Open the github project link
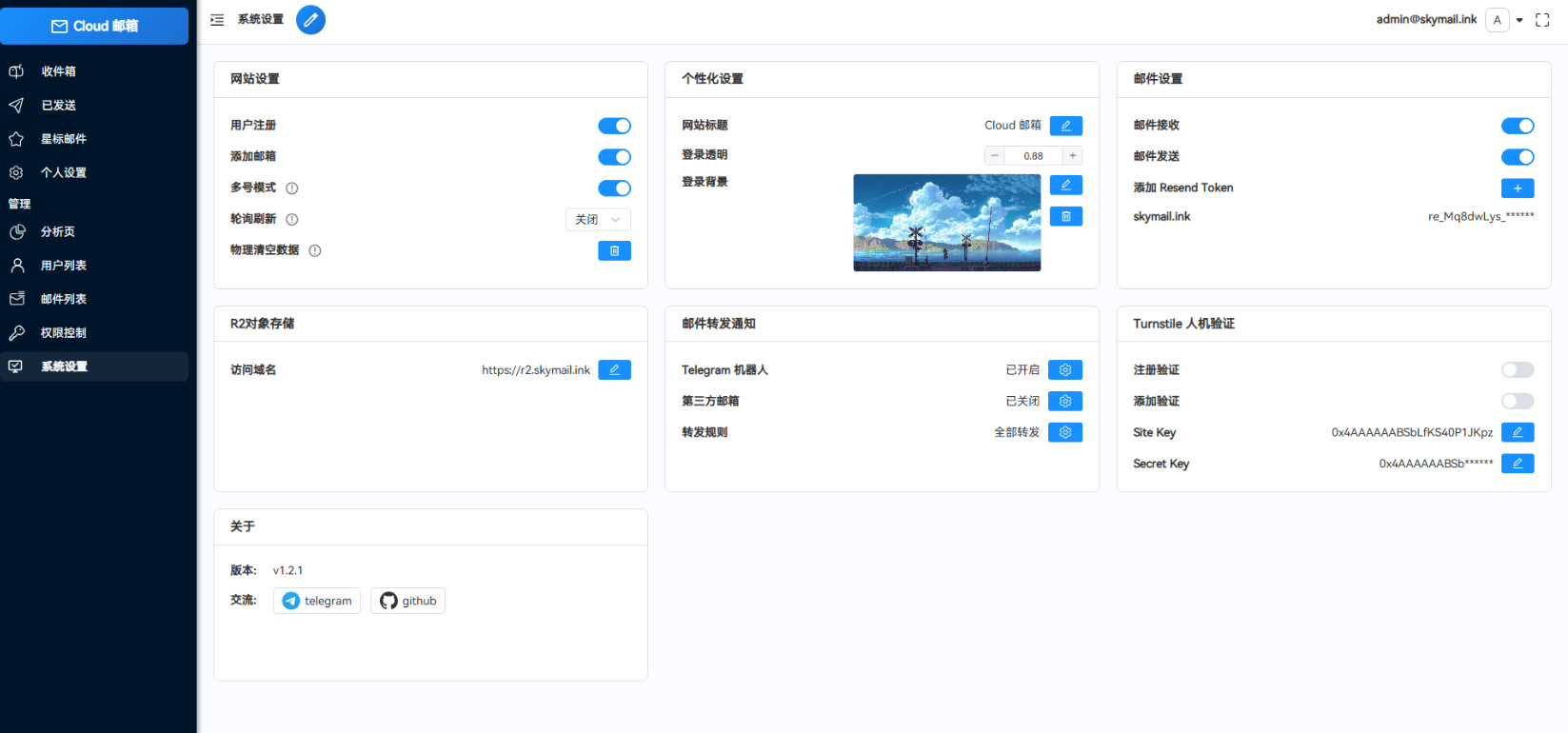Screen dimensions: 1568x733 407,601
